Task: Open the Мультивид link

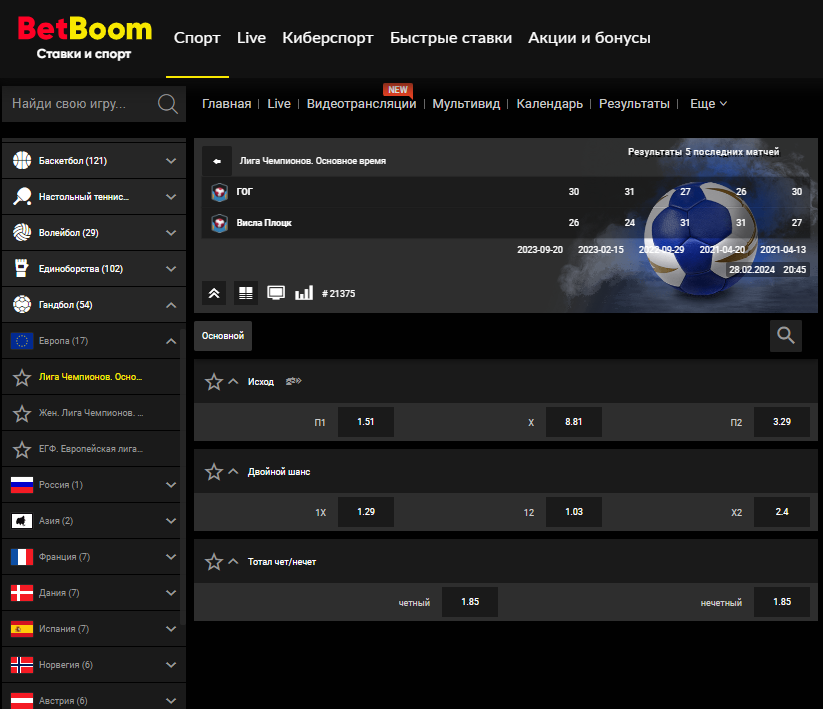Action: (x=466, y=104)
